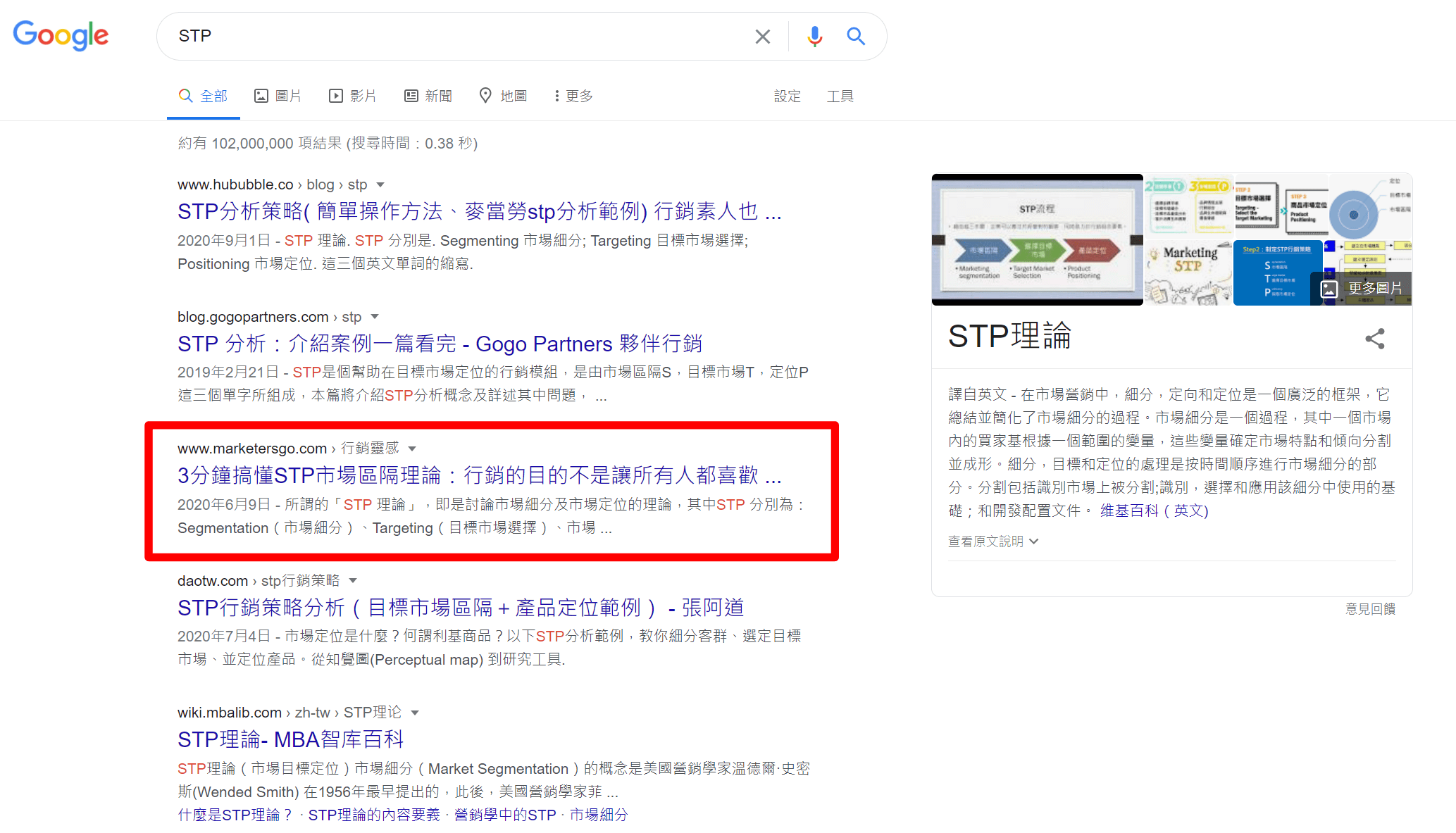Switch to the 影片 videos tab
The width and height of the screenshot is (1456, 833).
tap(352, 96)
